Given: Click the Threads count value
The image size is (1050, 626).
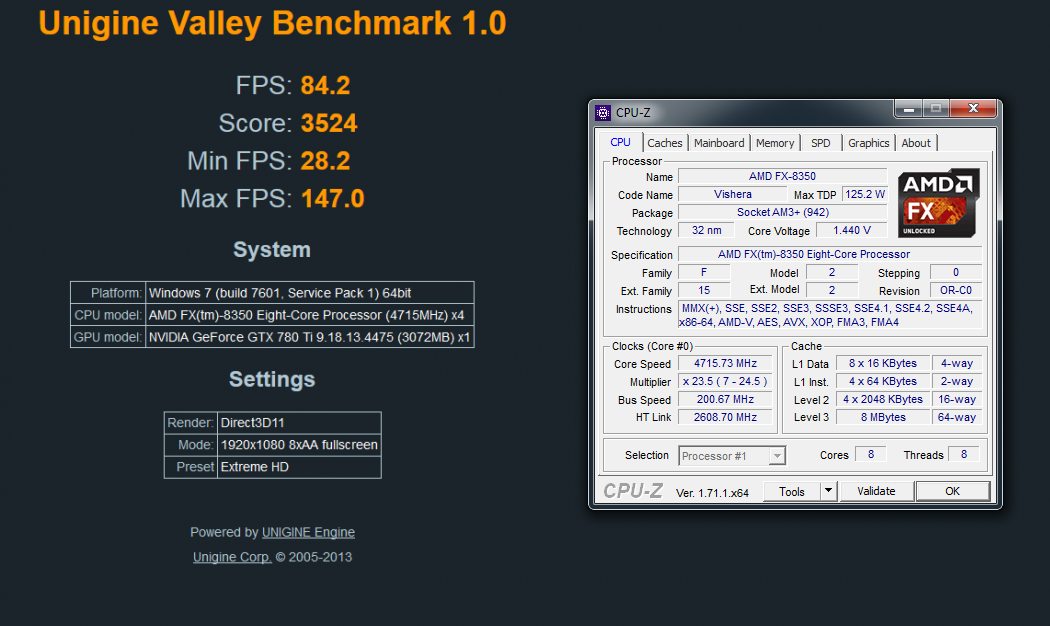Looking at the screenshot, I should coord(964,455).
